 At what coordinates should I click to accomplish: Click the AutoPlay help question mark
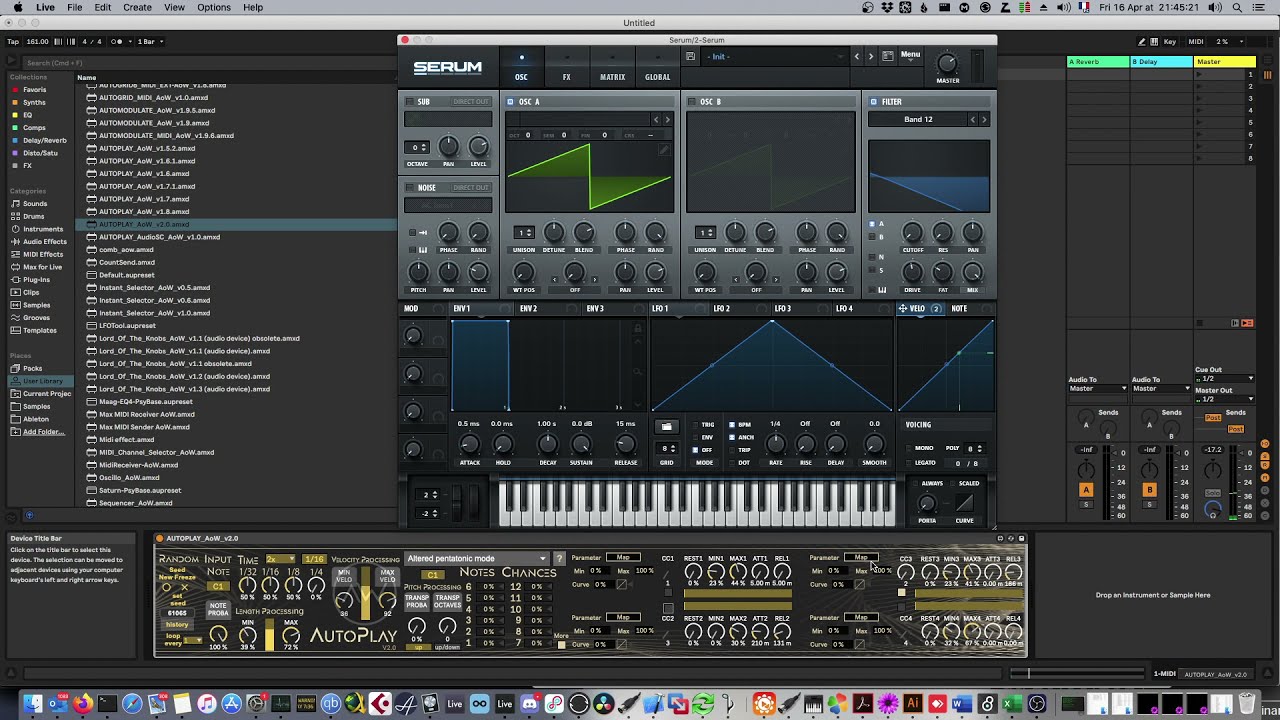(559, 559)
